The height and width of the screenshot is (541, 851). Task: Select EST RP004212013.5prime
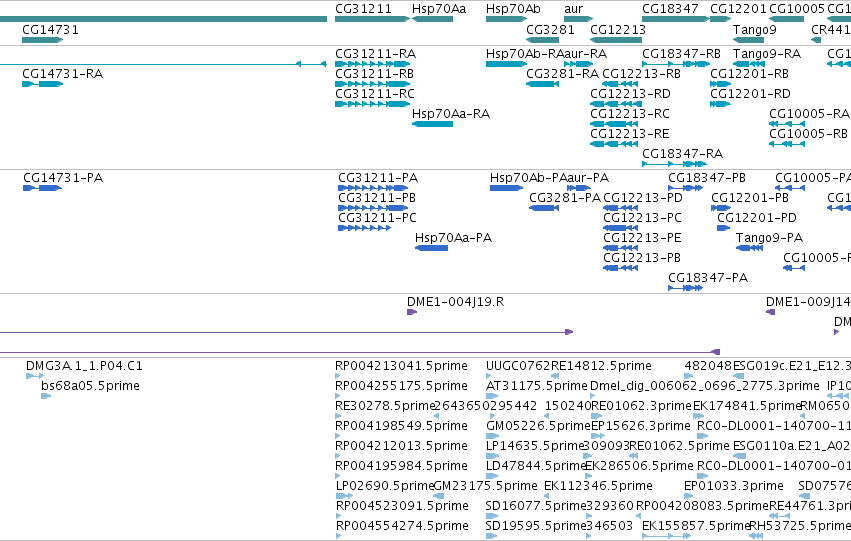click(x=338, y=456)
